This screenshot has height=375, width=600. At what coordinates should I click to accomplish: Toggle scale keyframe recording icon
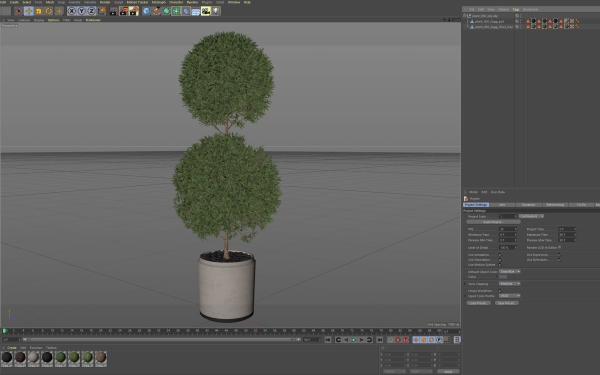click(x=424, y=340)
